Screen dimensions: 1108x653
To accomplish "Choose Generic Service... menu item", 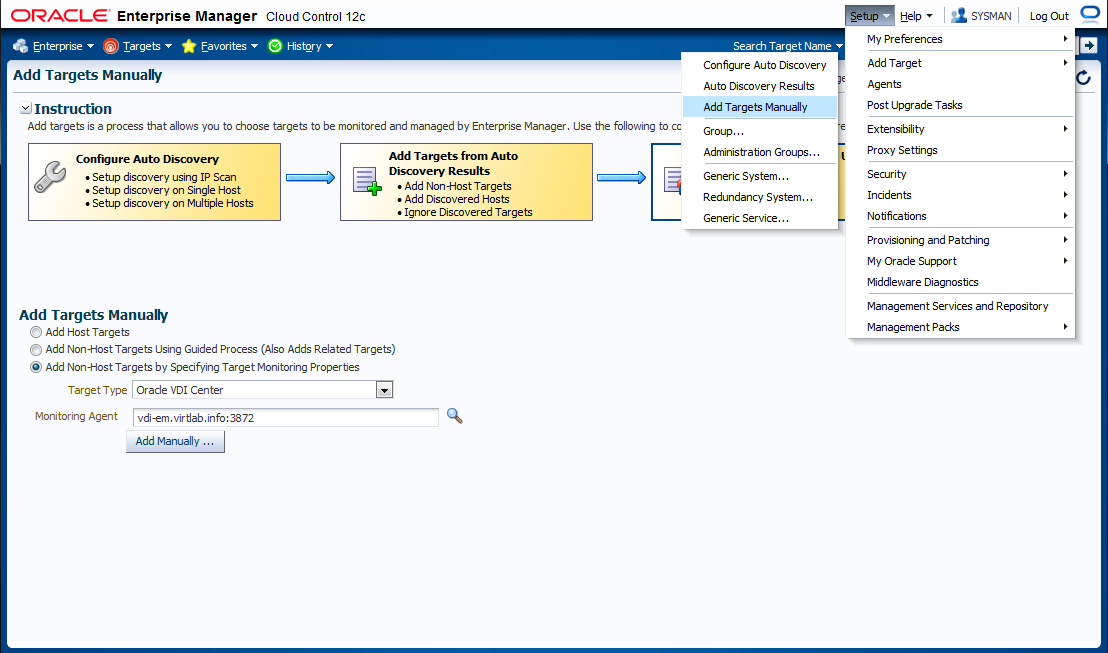I will click(x=760, y=218).
